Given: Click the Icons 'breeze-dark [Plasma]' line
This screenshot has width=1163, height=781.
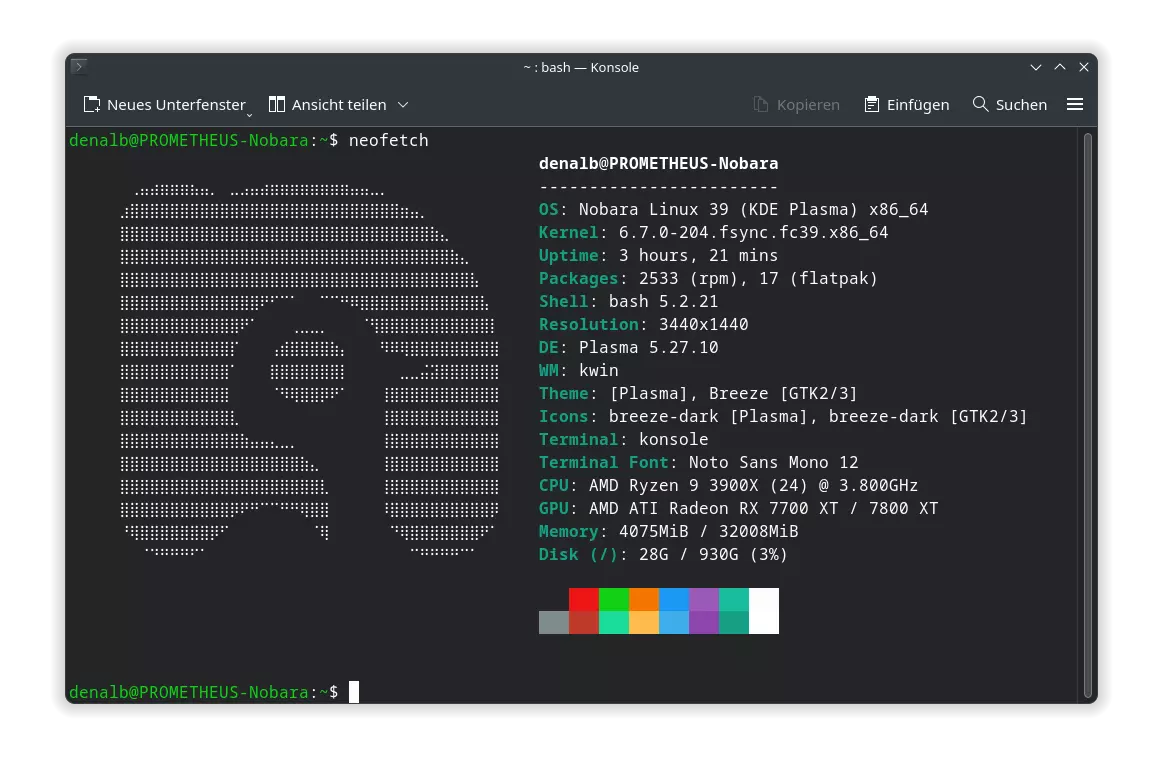Looking at the screenshot, I should coord(783,416).
